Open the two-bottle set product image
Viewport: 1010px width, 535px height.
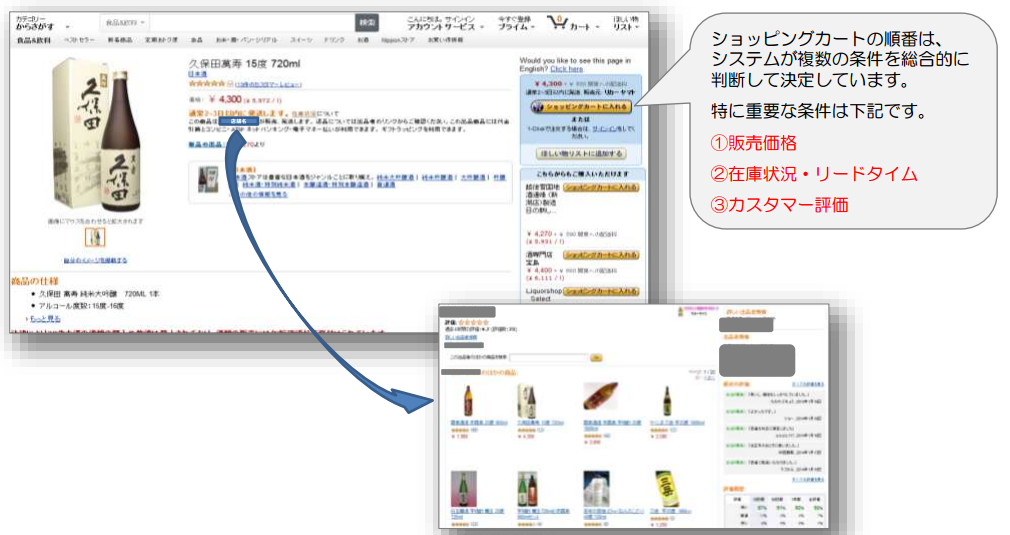tap(528, 489)
